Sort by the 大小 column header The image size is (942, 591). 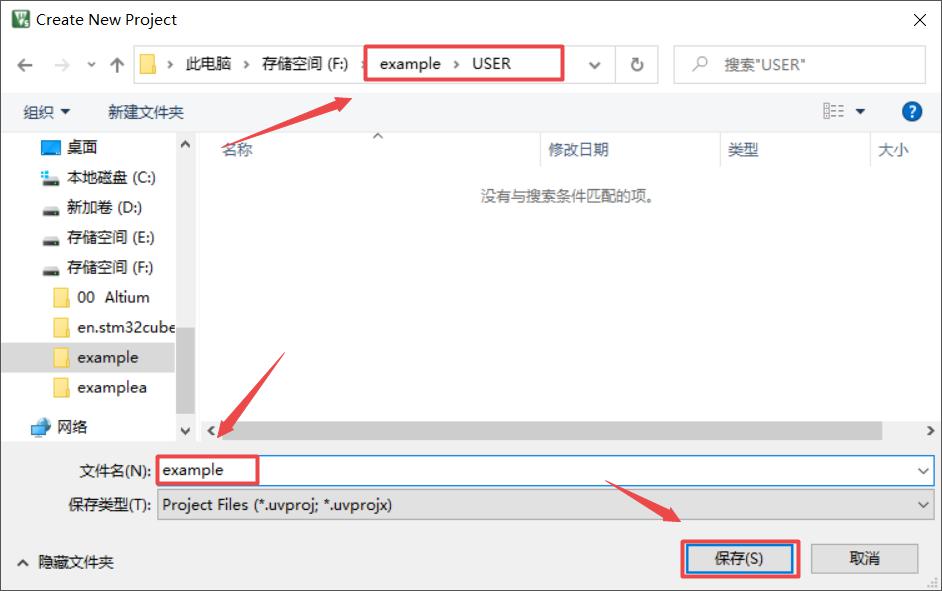click(893, 149)
